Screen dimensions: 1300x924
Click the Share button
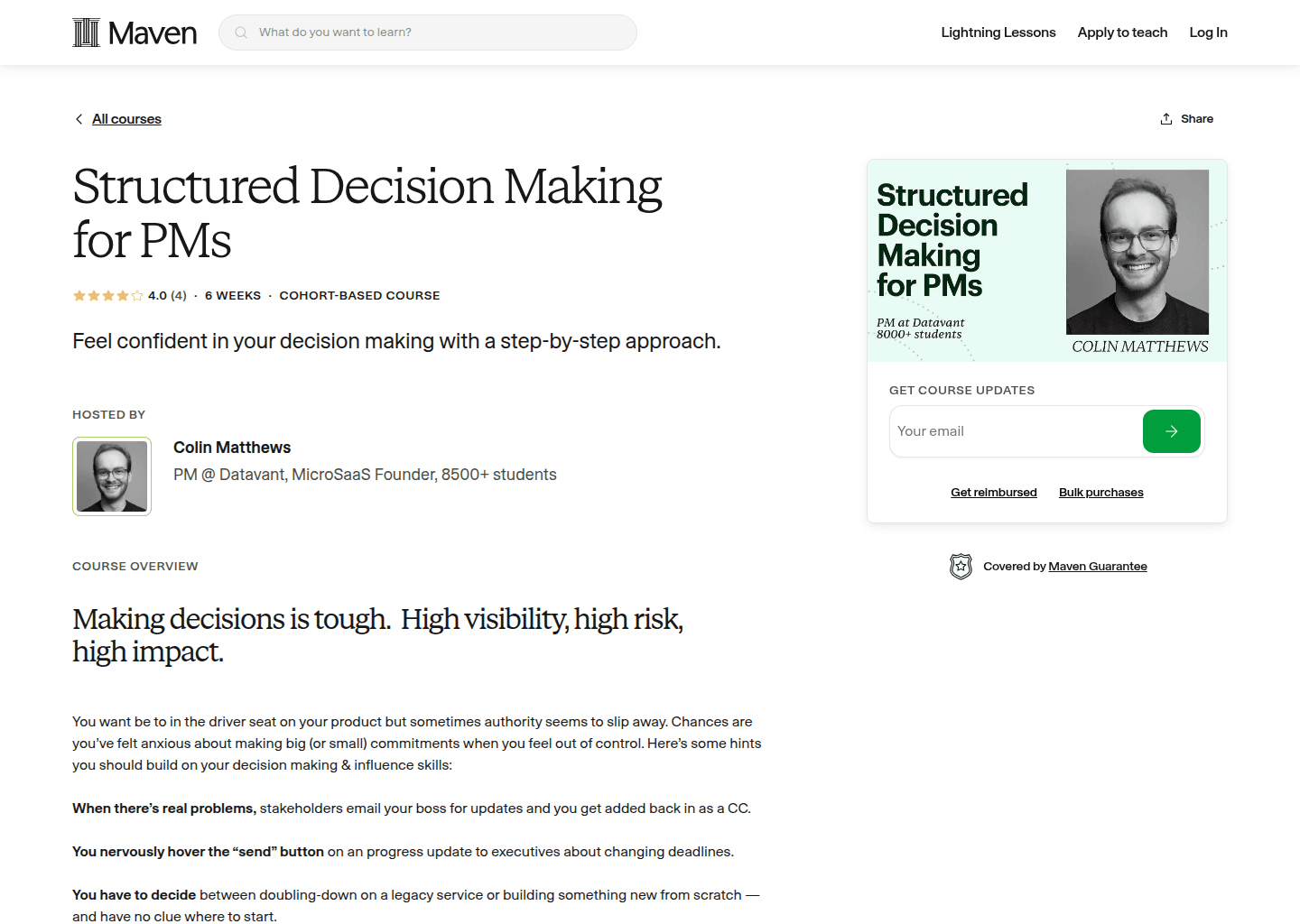click(x=1198, y=118)
